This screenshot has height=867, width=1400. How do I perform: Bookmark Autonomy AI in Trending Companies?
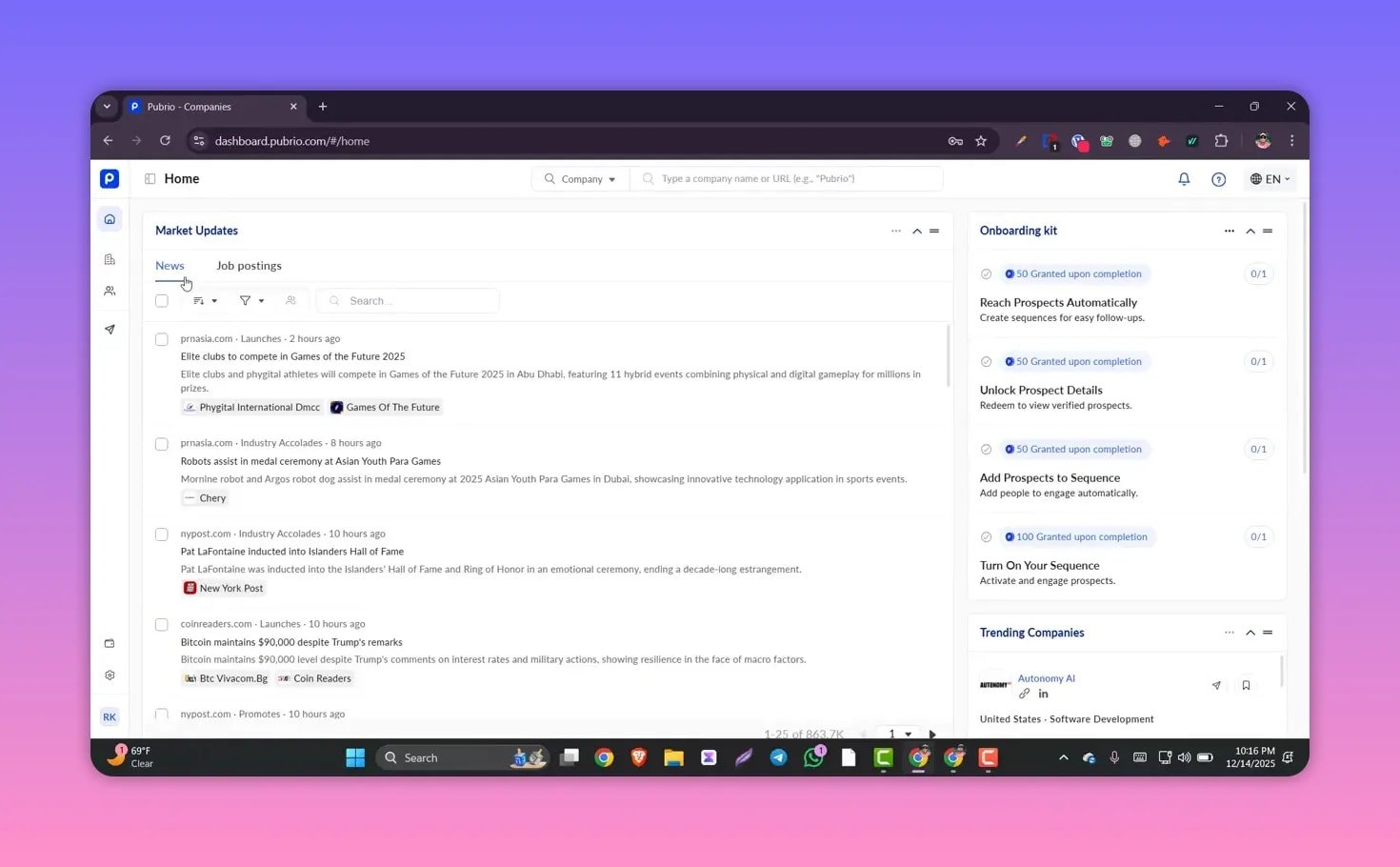pos(1246,685)
